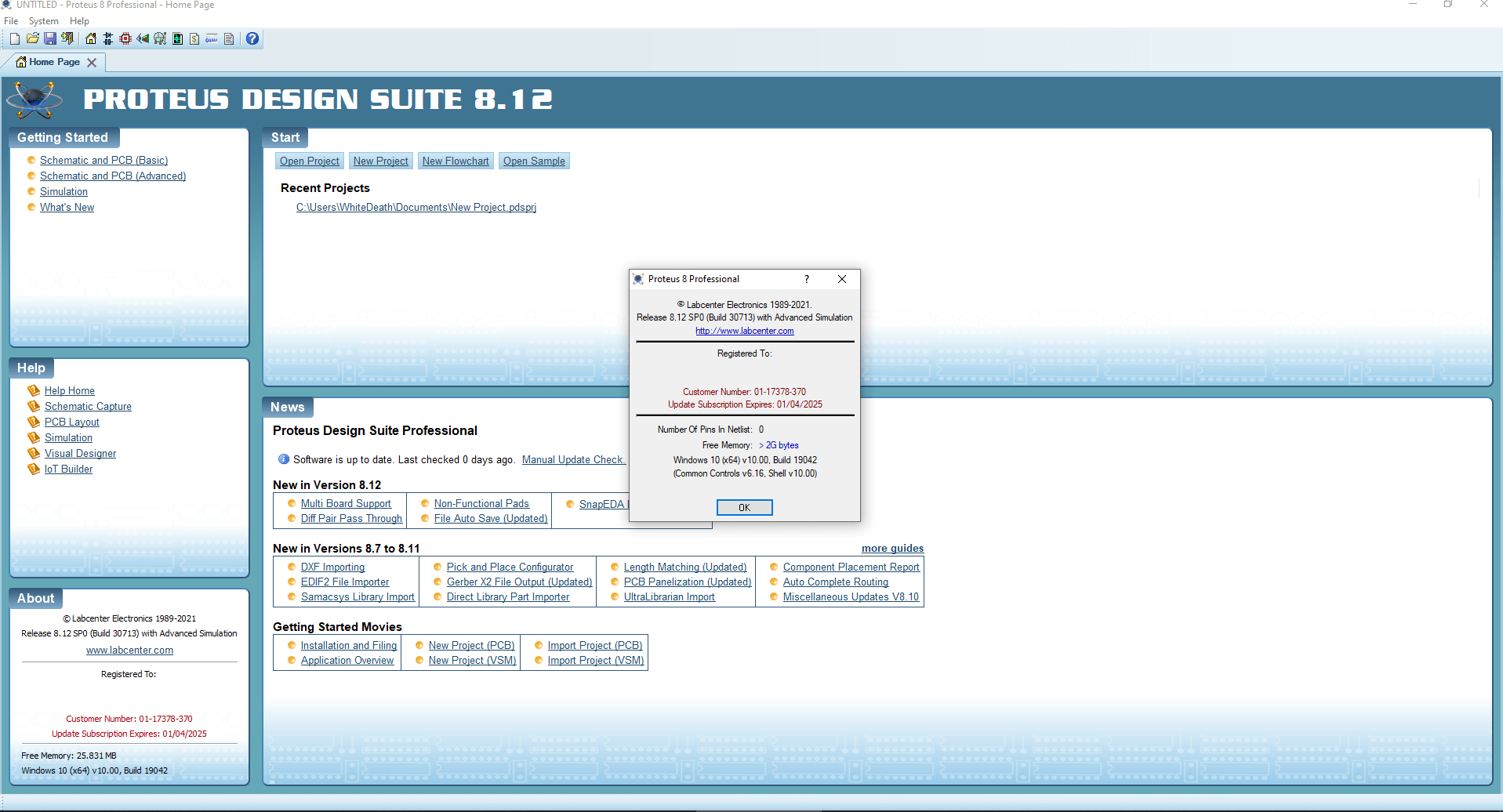Image resolution: width=1503 pixels, height=812 pixels.
Task: Click the Manual Update Check link
Action: pyautogui.click(x=573, y=459)
